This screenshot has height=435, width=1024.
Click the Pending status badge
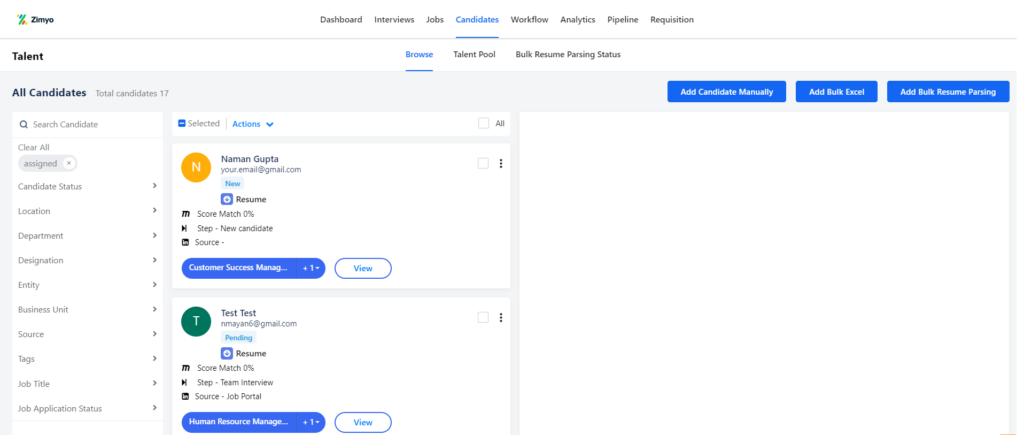tap(238, 338)
